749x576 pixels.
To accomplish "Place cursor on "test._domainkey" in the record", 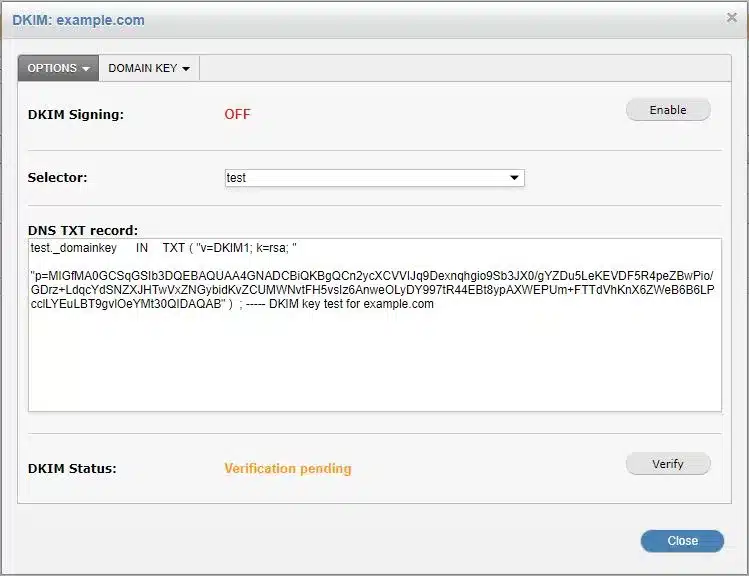I will coord(74,248).
